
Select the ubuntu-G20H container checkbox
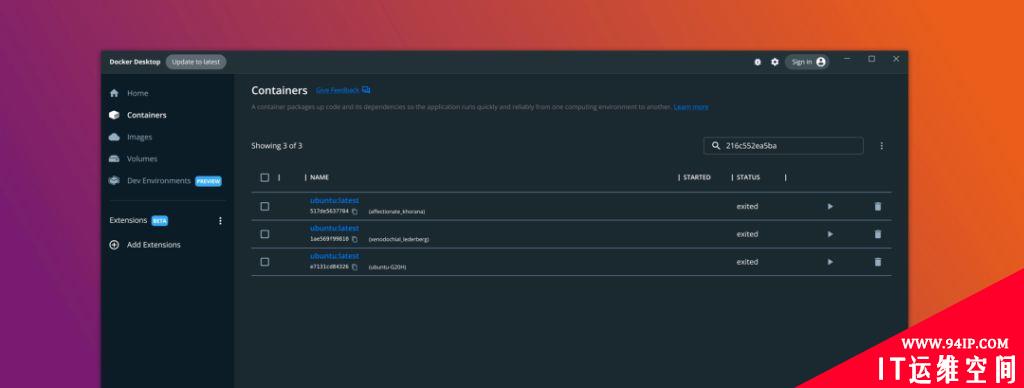(264, 262)
